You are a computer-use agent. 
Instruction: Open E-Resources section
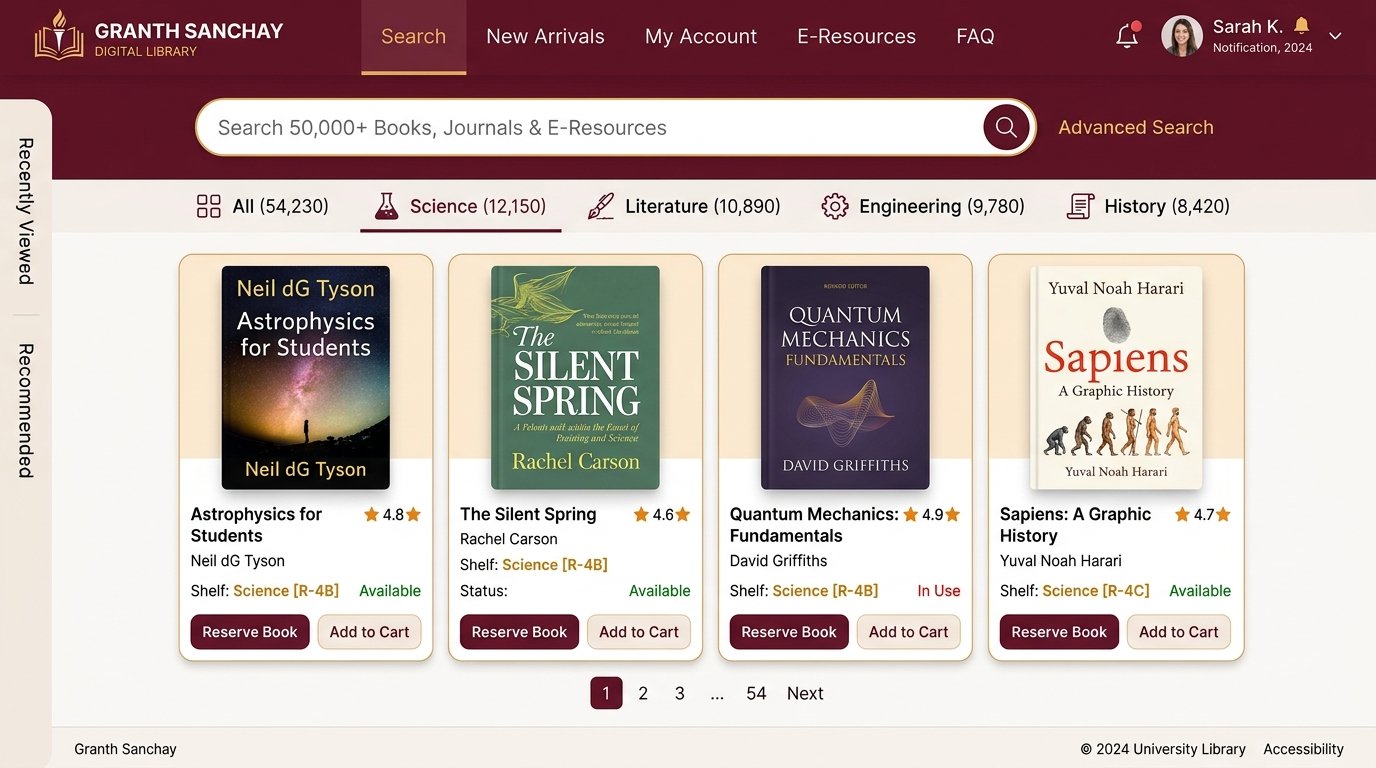click(856, 37)
